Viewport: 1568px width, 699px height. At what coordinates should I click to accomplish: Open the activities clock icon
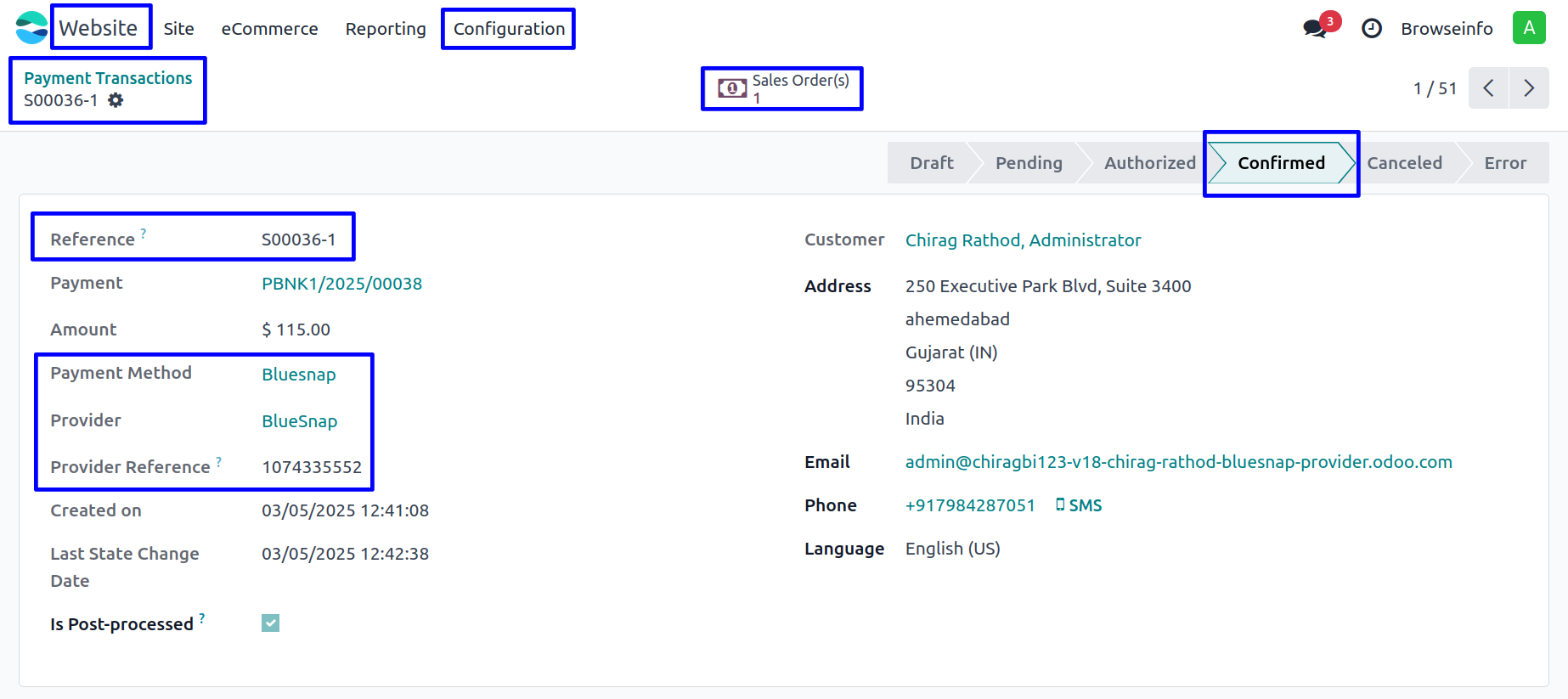pos(1371,29)
